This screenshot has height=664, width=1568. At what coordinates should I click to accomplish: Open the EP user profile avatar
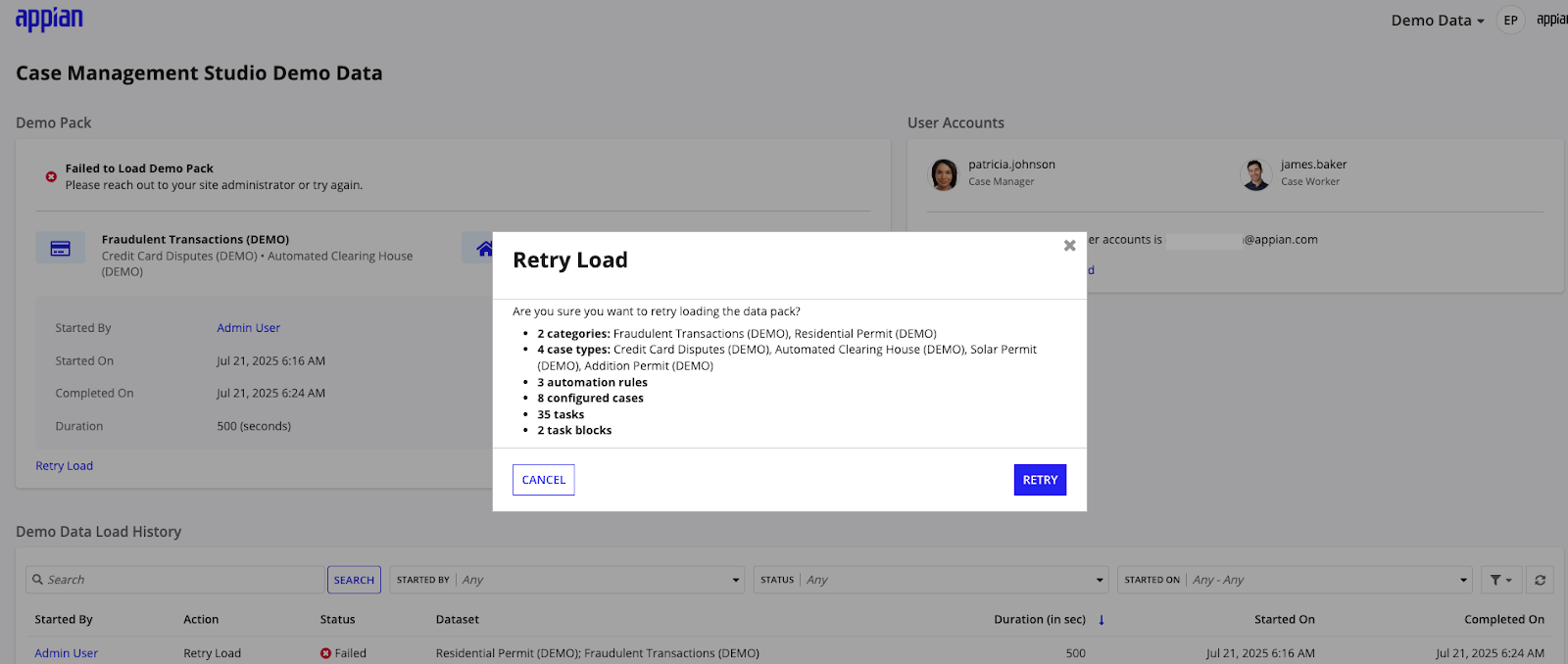pyautogui.click(x=1510, y=20)
